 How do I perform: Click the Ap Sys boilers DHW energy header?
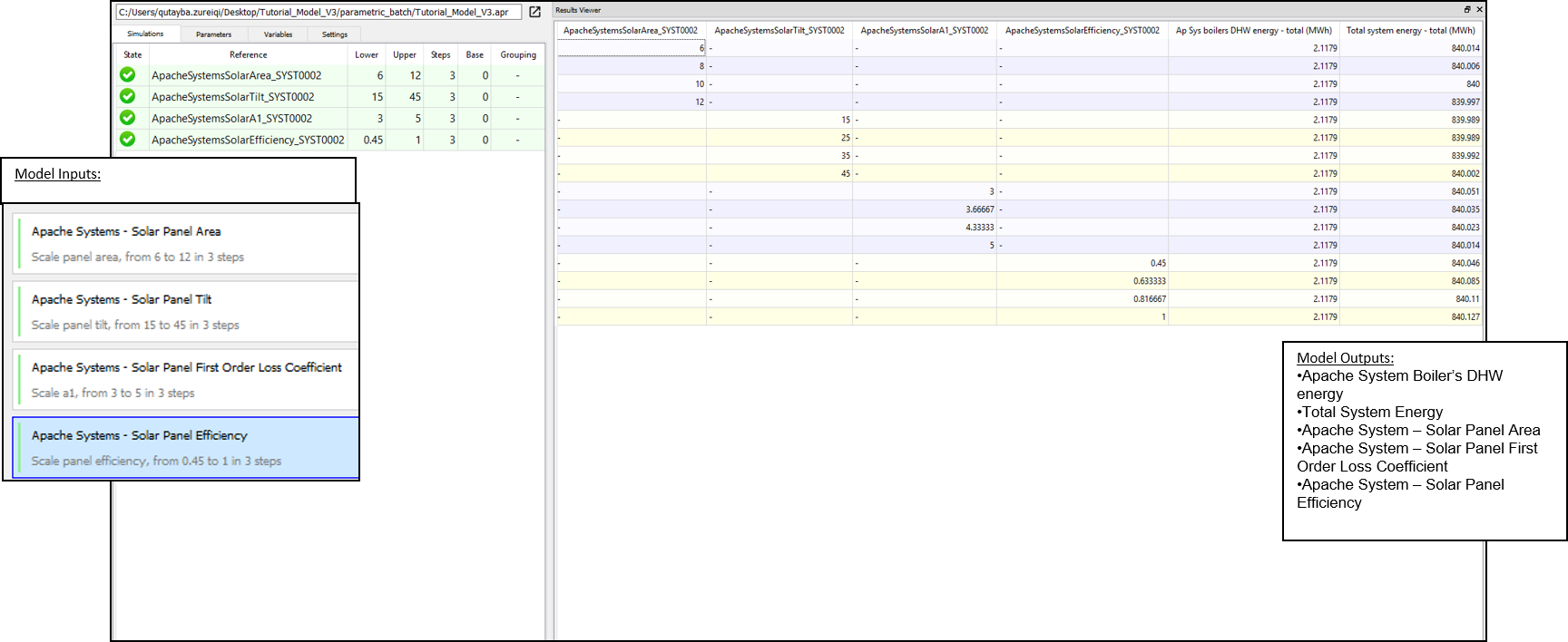tap(1253, 31)
